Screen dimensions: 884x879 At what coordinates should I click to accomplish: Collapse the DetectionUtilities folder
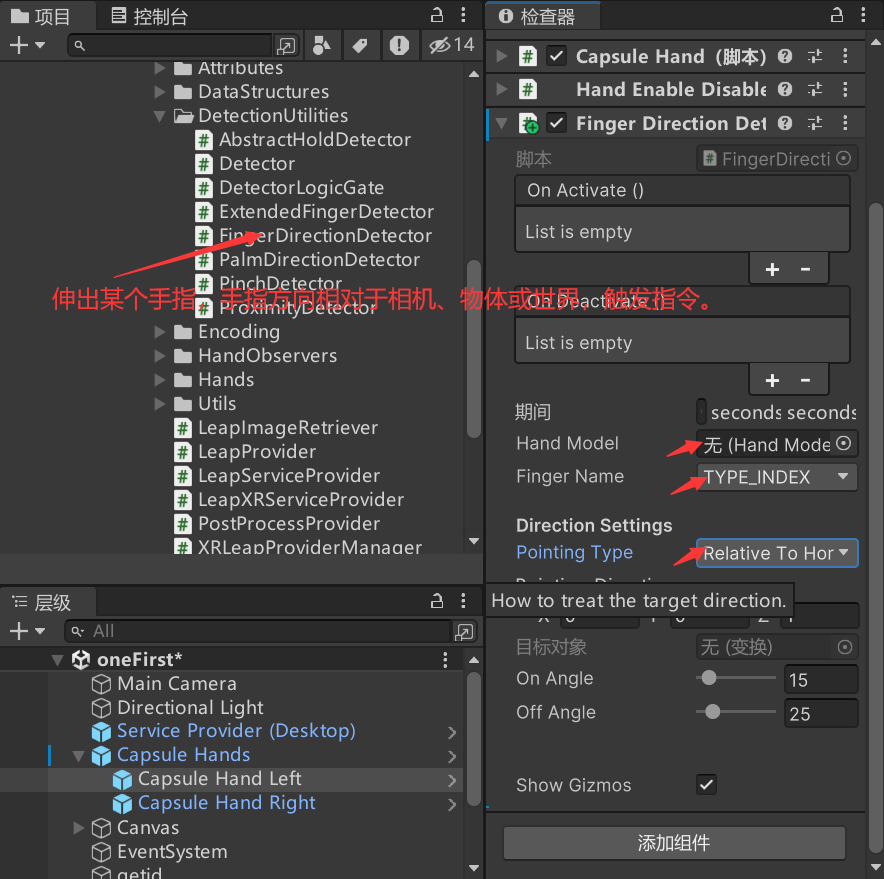click(160, 115)
